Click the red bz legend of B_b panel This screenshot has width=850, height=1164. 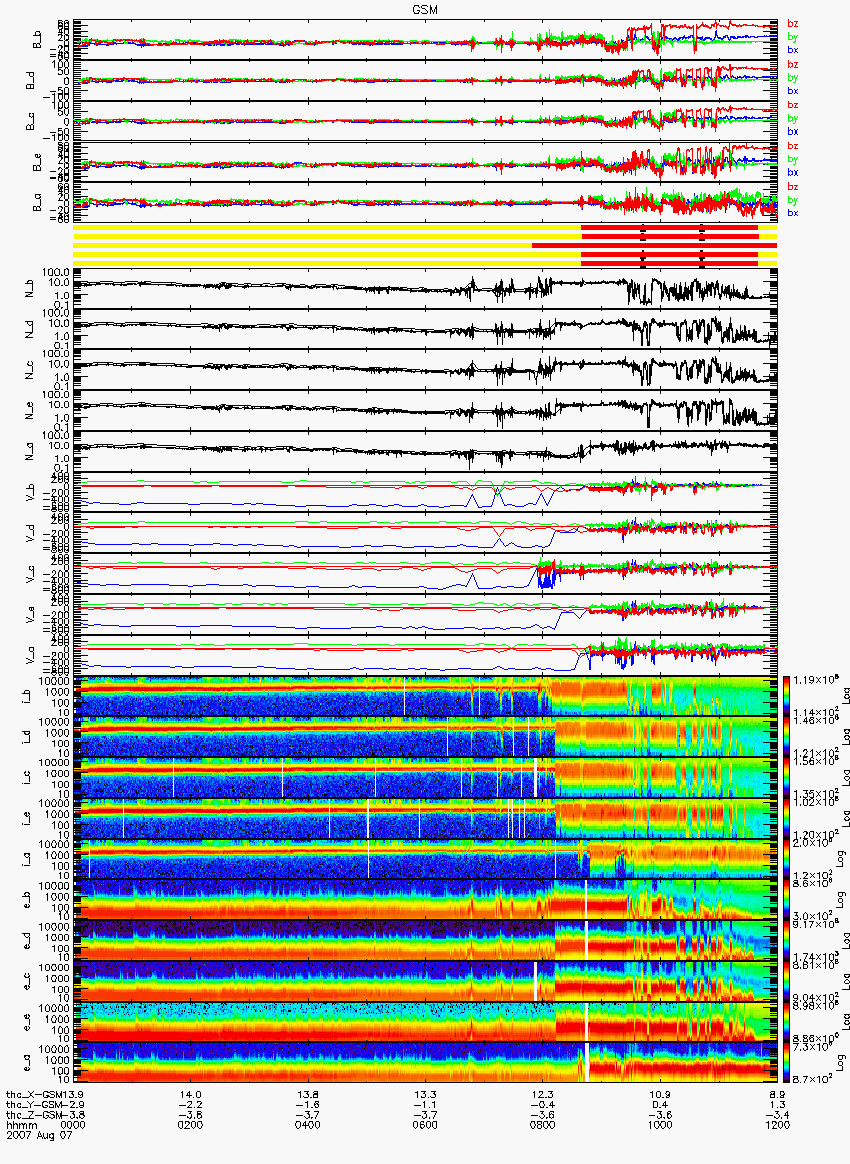792,24
